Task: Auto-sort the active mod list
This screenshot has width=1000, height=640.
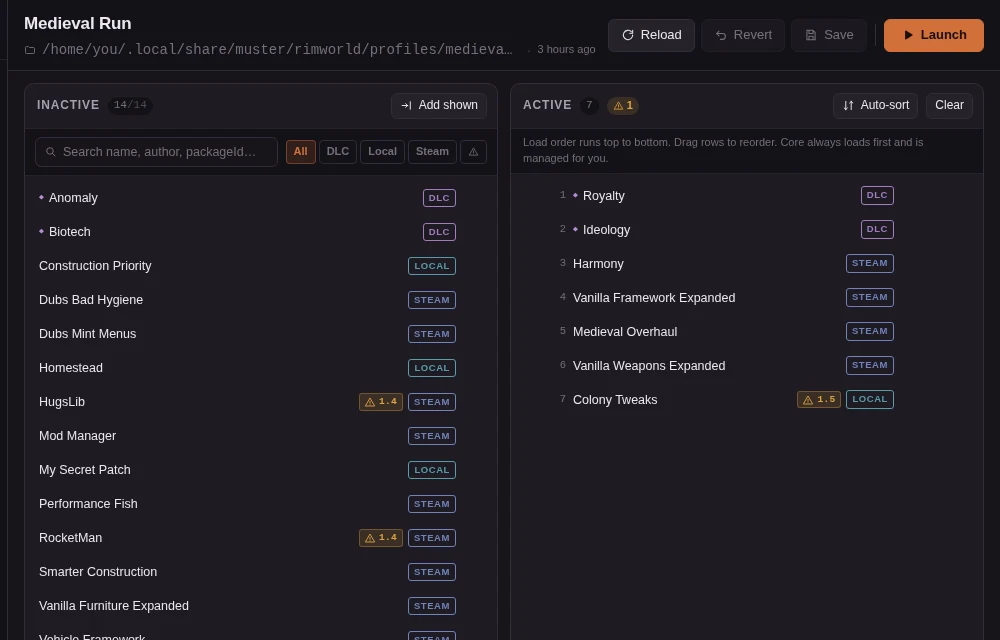Action: point(875,105)
